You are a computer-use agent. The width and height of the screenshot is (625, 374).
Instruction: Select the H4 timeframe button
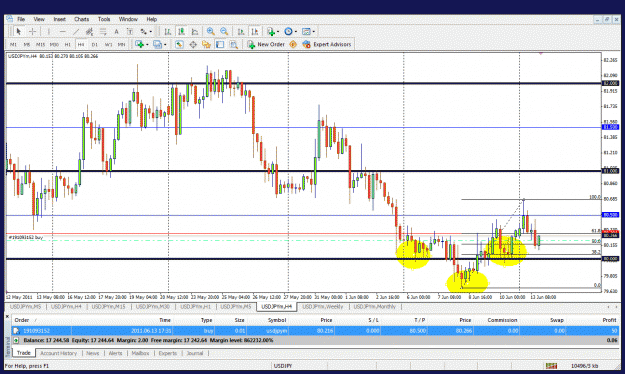pyautogui.click(x=81, y=45)
